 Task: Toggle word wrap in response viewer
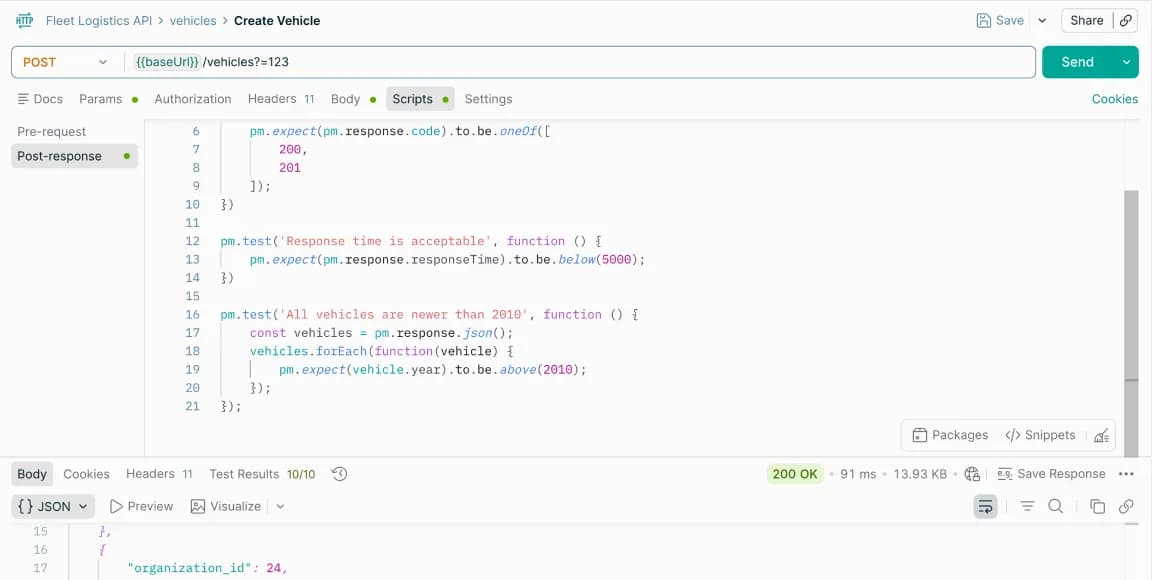coord(985,506)
